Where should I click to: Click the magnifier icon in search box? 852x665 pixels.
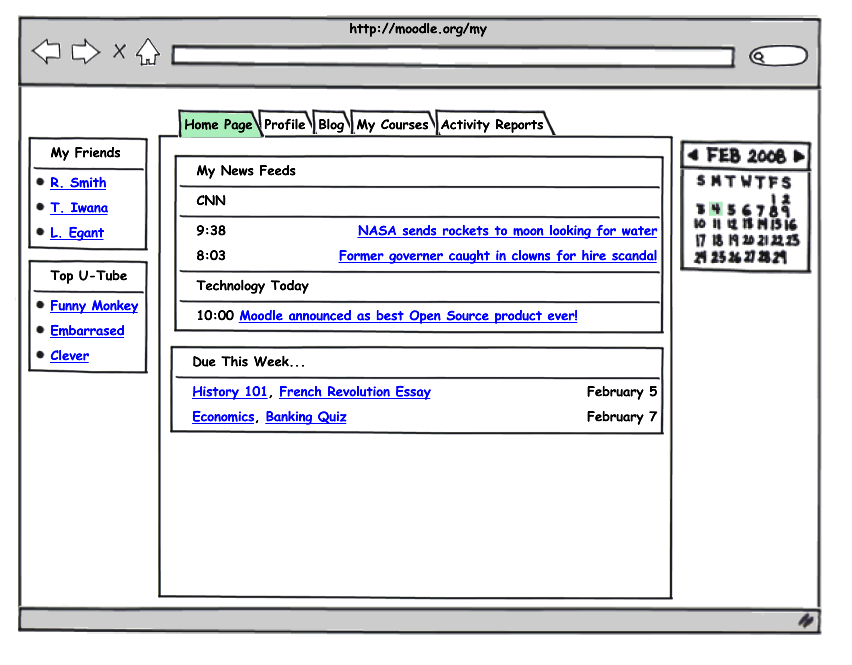(x=759, y=57)
